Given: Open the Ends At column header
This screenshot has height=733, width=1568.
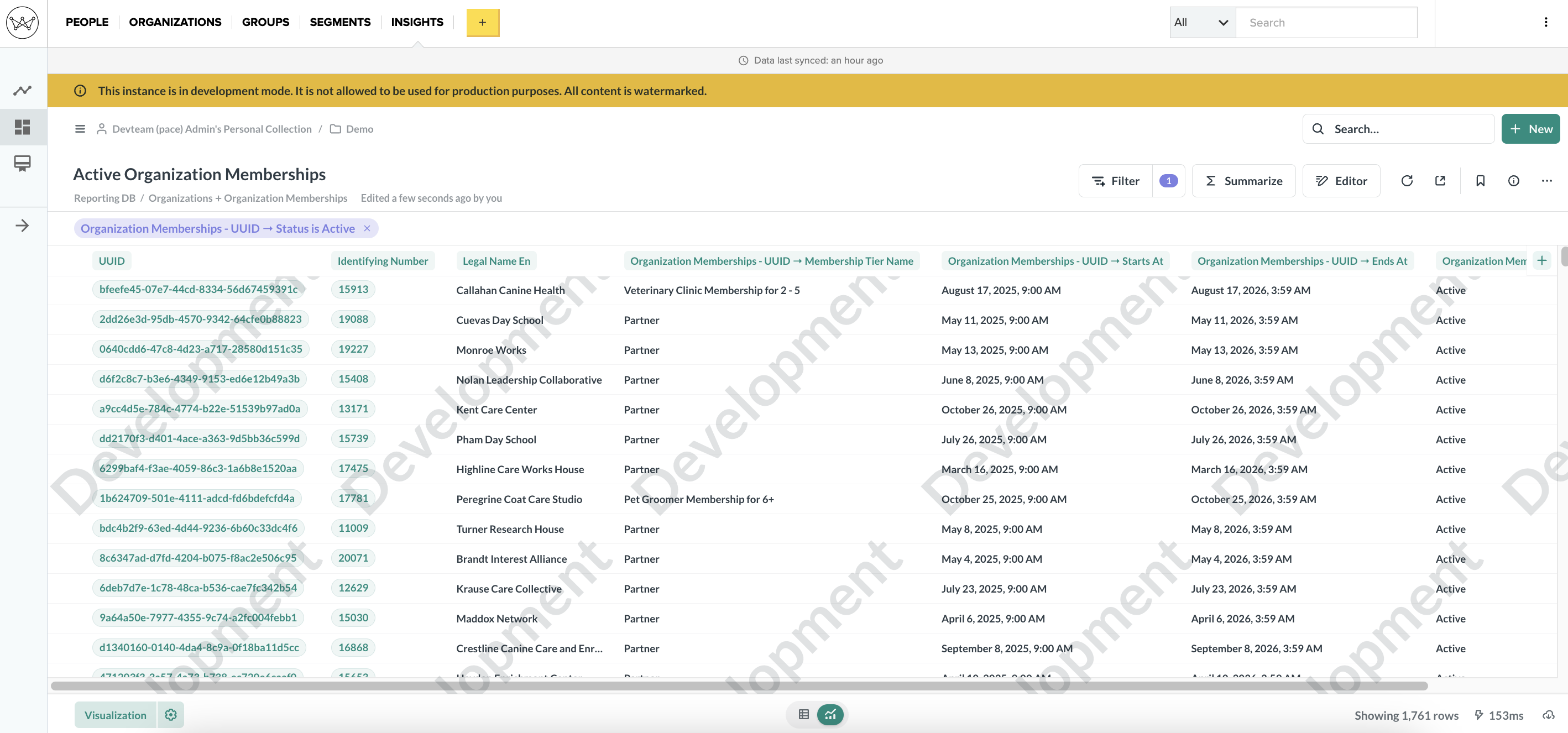Looking at the screenshot, I should coord(1302,261).
